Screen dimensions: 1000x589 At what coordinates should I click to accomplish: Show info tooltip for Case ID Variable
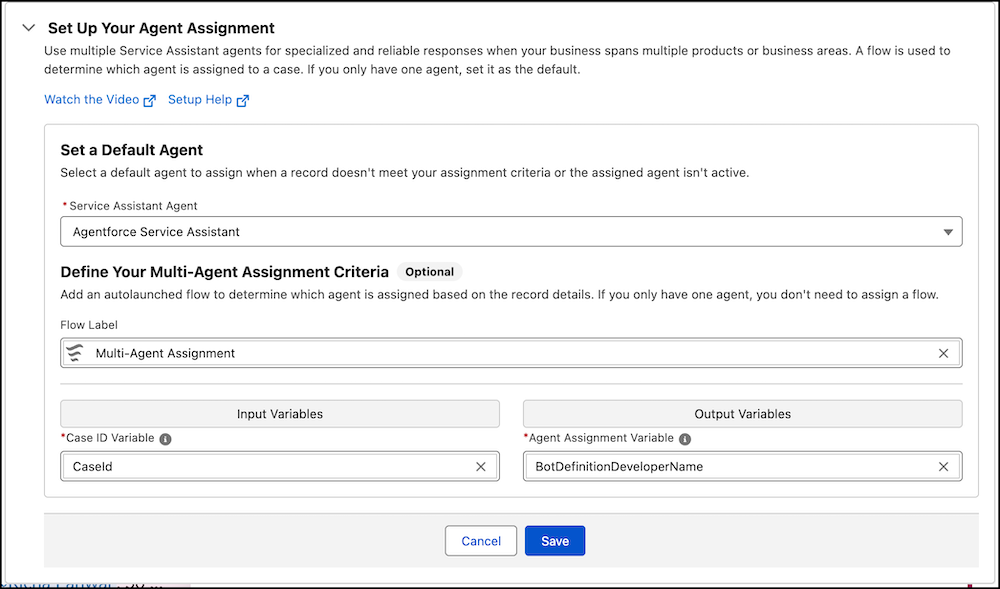165,439
